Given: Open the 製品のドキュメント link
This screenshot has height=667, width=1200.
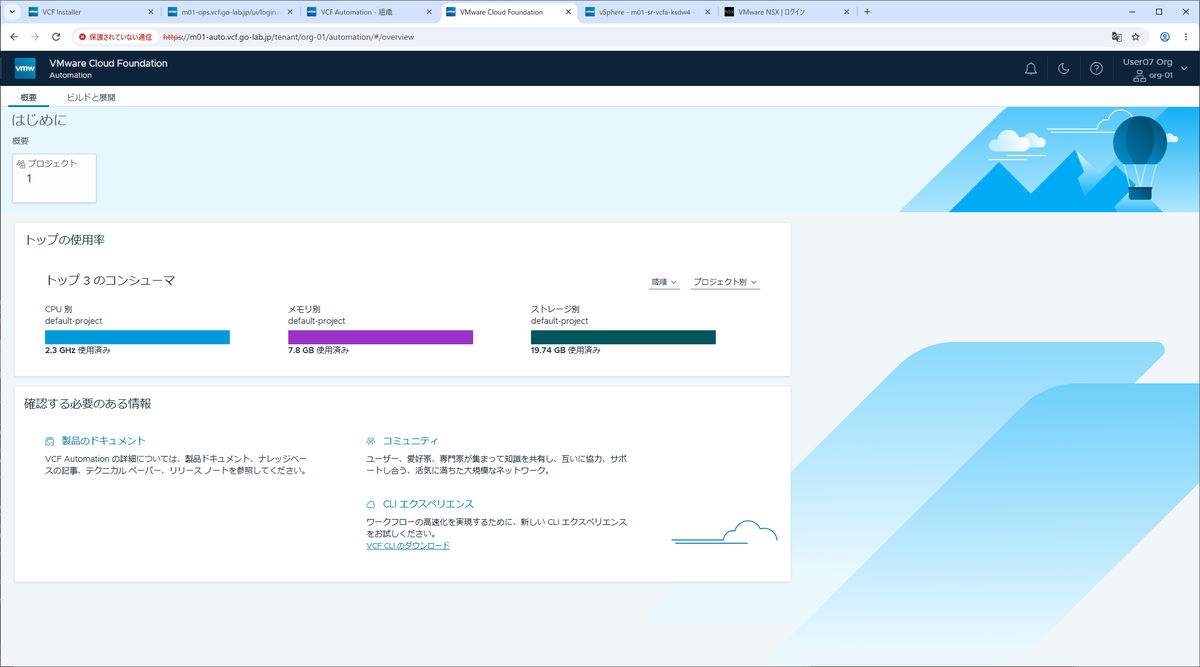Looking at the screenshot, I should [104, 440].
